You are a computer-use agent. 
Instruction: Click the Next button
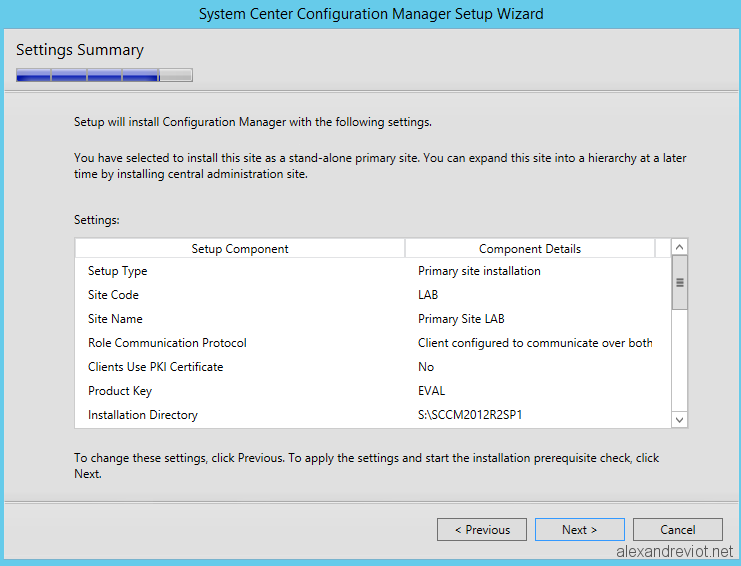coord(579,530)
